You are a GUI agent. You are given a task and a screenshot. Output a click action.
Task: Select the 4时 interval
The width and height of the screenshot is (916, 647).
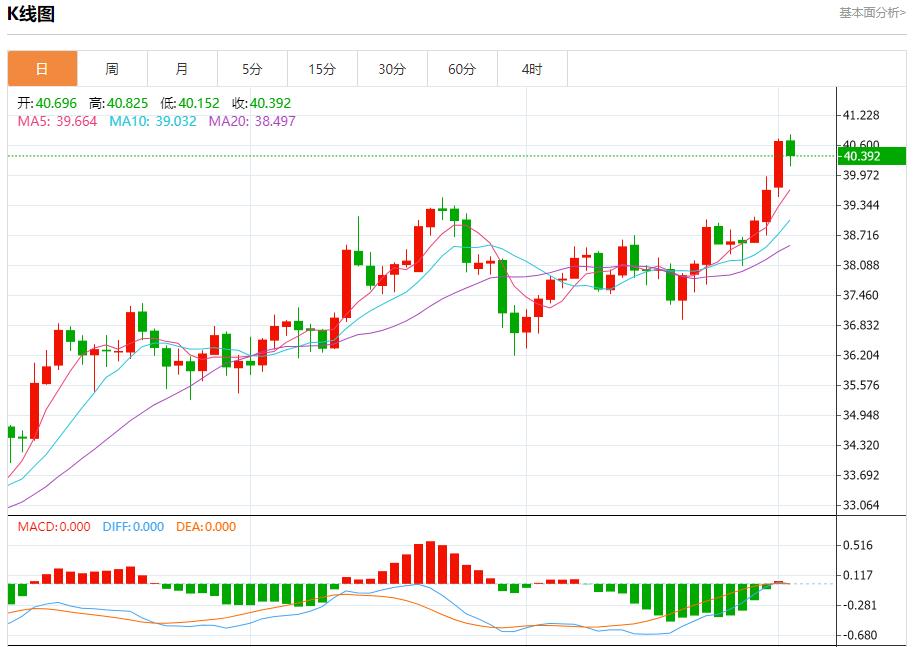pos(532,68)
